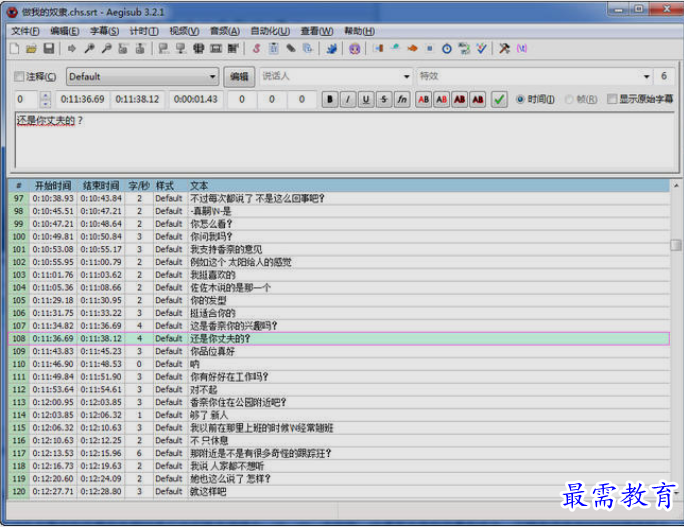This screenshot has height=527, width=684.
Task: Click the 编辑 style edit button
Action: pyautogui.click(x=239, y=76)
